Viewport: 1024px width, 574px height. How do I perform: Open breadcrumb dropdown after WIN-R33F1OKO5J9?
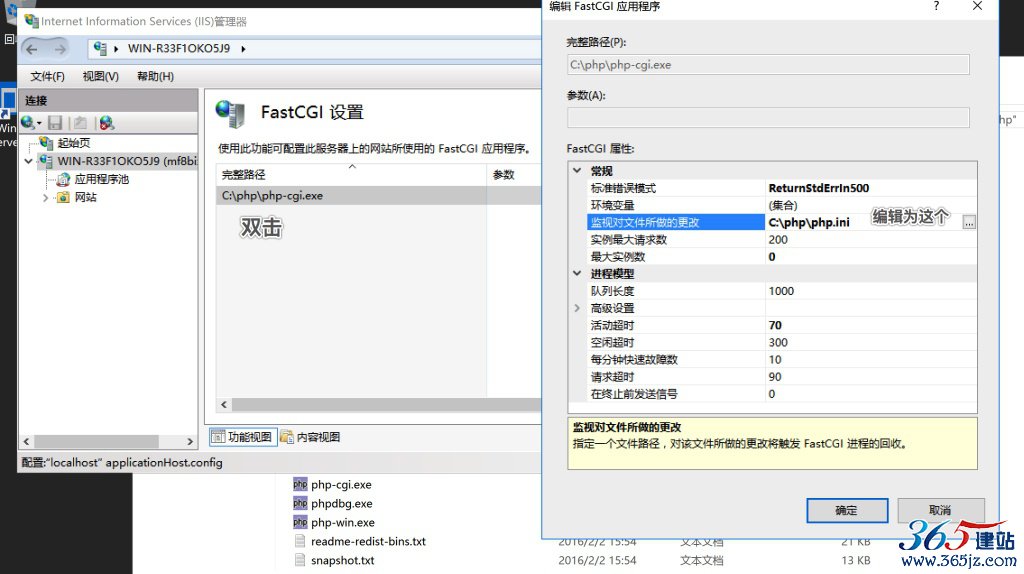243,49
